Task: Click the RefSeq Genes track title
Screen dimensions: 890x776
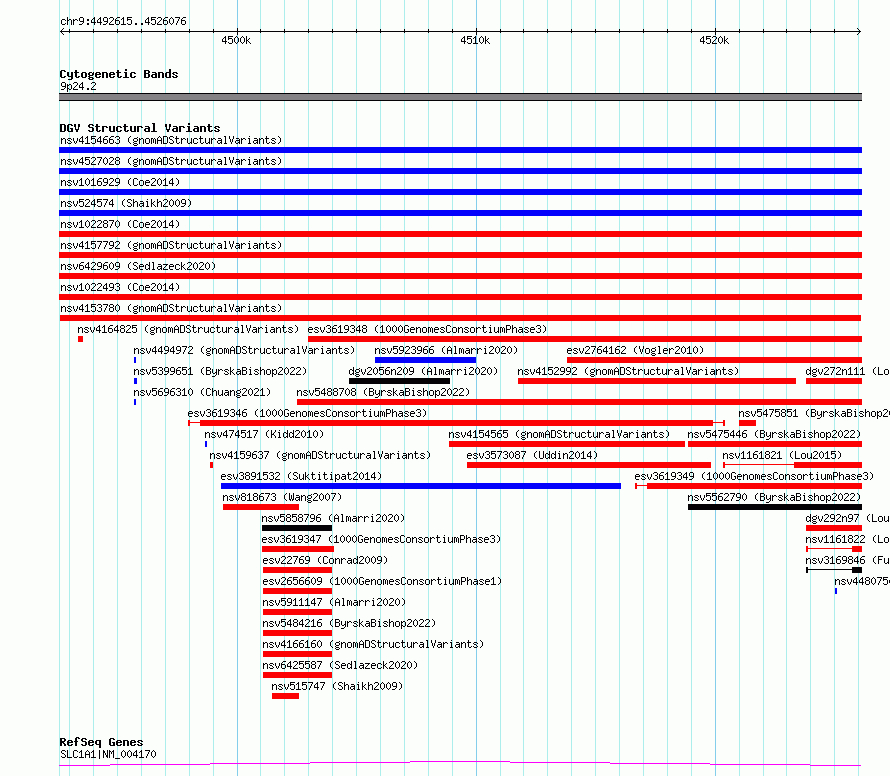Action: [x=101, y=742]
